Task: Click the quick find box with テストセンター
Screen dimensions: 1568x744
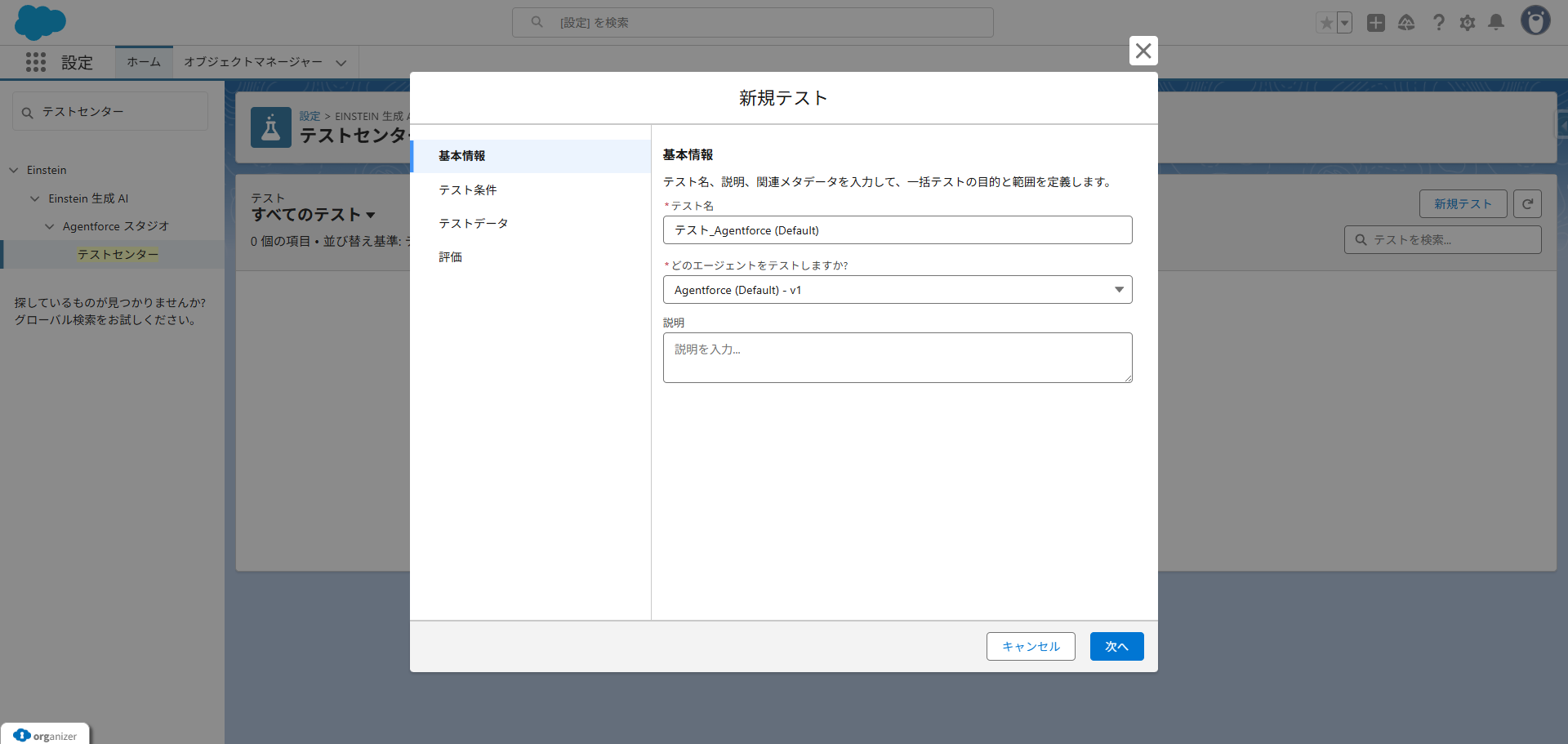Action: (110, 112)
